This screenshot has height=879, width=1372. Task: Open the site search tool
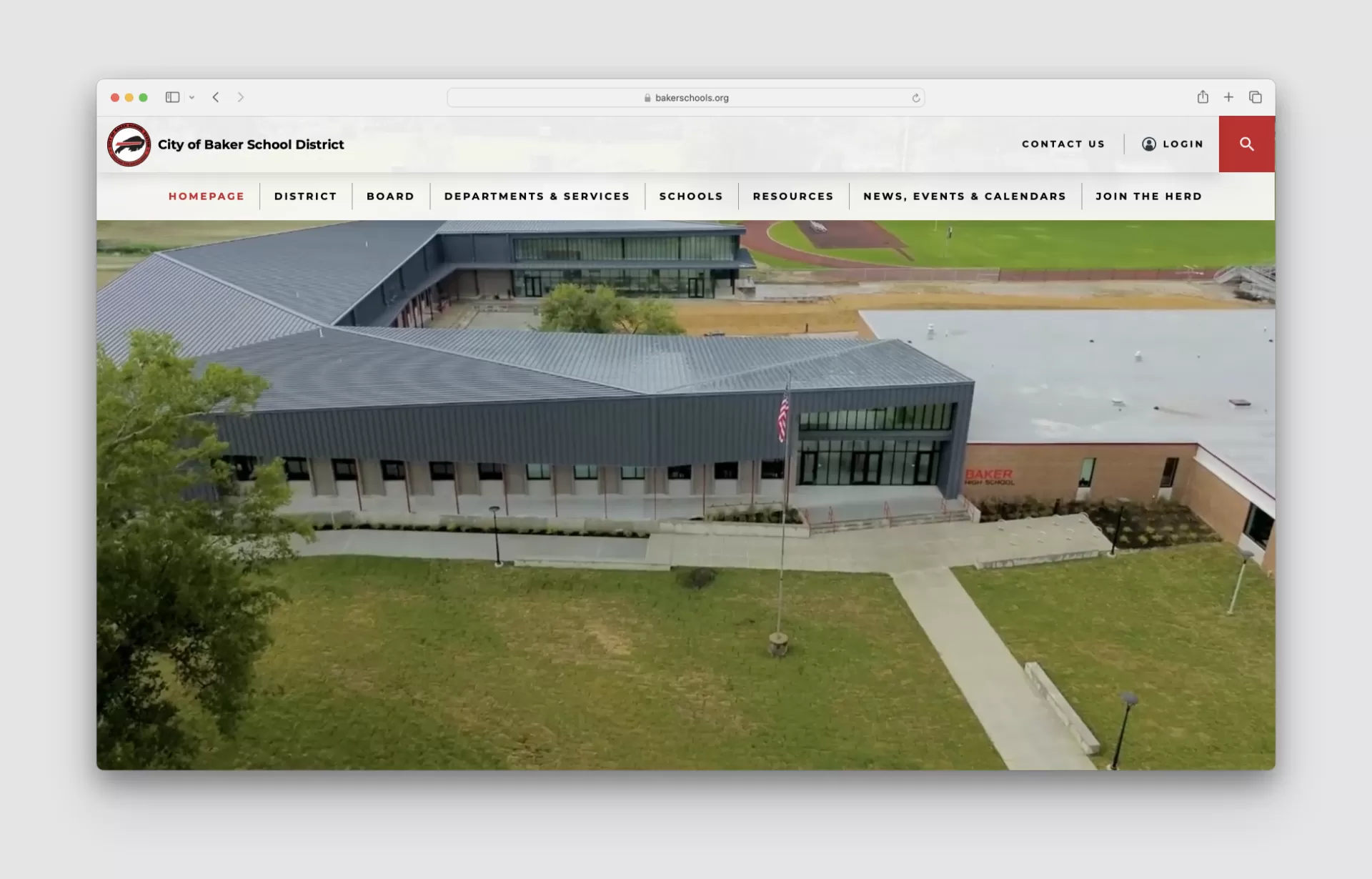pyautogui.click(x=1246, y=144)
